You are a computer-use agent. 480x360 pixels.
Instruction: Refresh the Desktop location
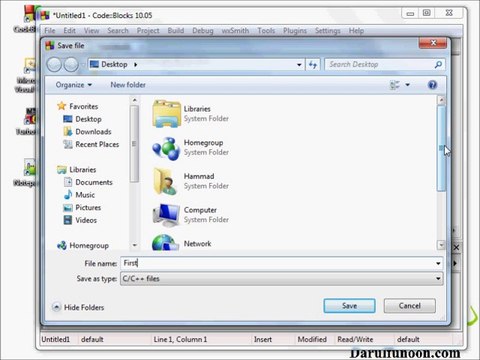pyautogui.click(x=313, y=64)
